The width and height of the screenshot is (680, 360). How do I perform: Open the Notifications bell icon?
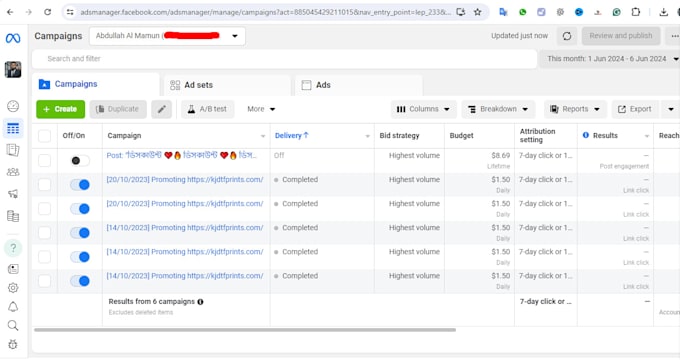[x=13, y=307]
